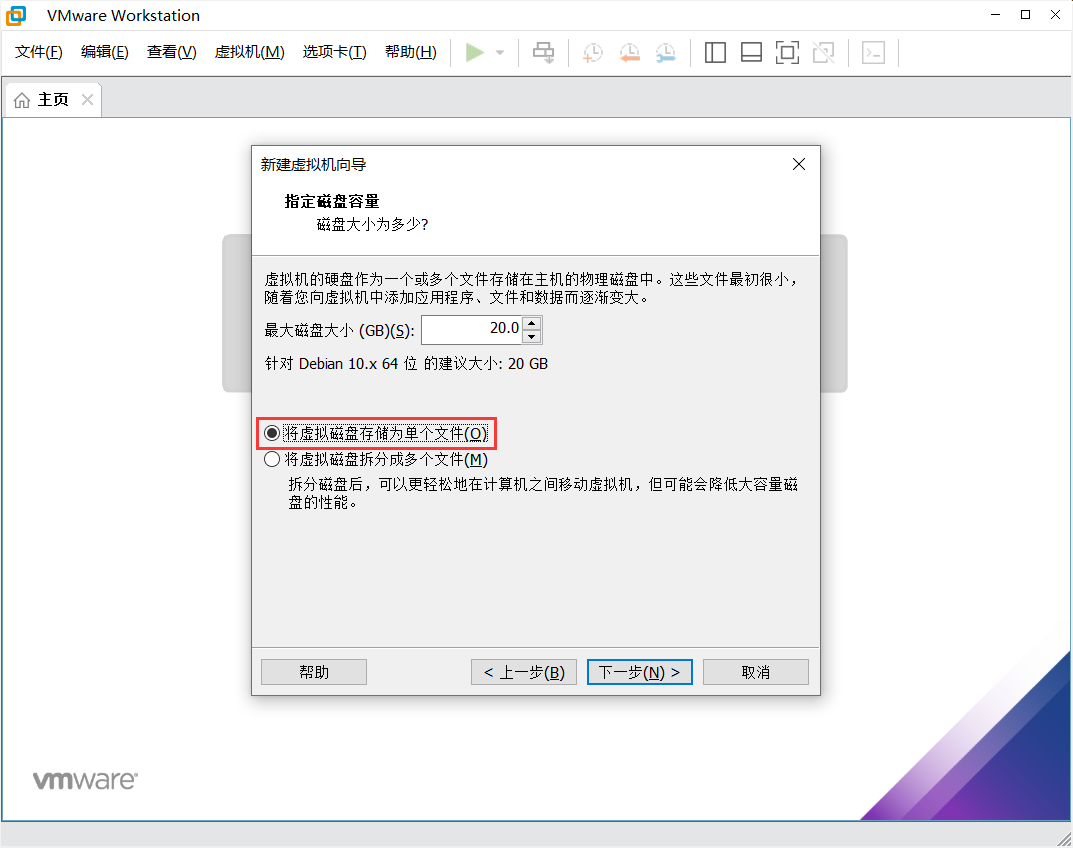1073x848 pixels.
Task: Click the 上一步 button to go back
Action: point(523,671)
